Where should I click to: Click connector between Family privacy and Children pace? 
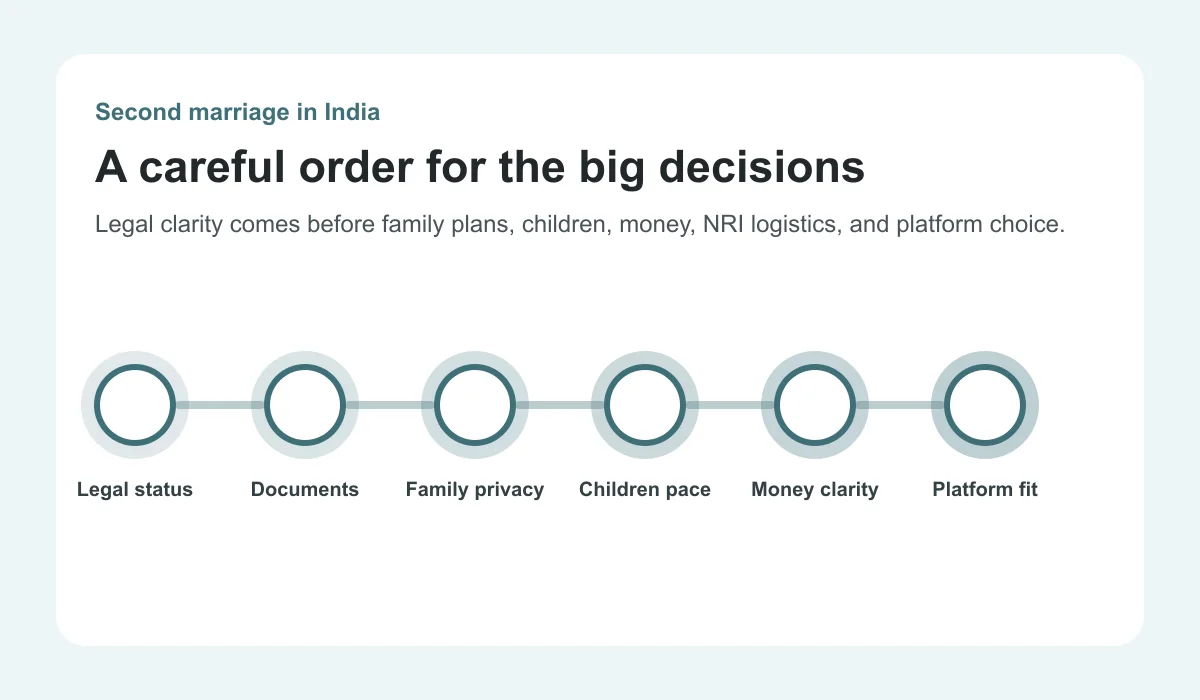point(560,405)
